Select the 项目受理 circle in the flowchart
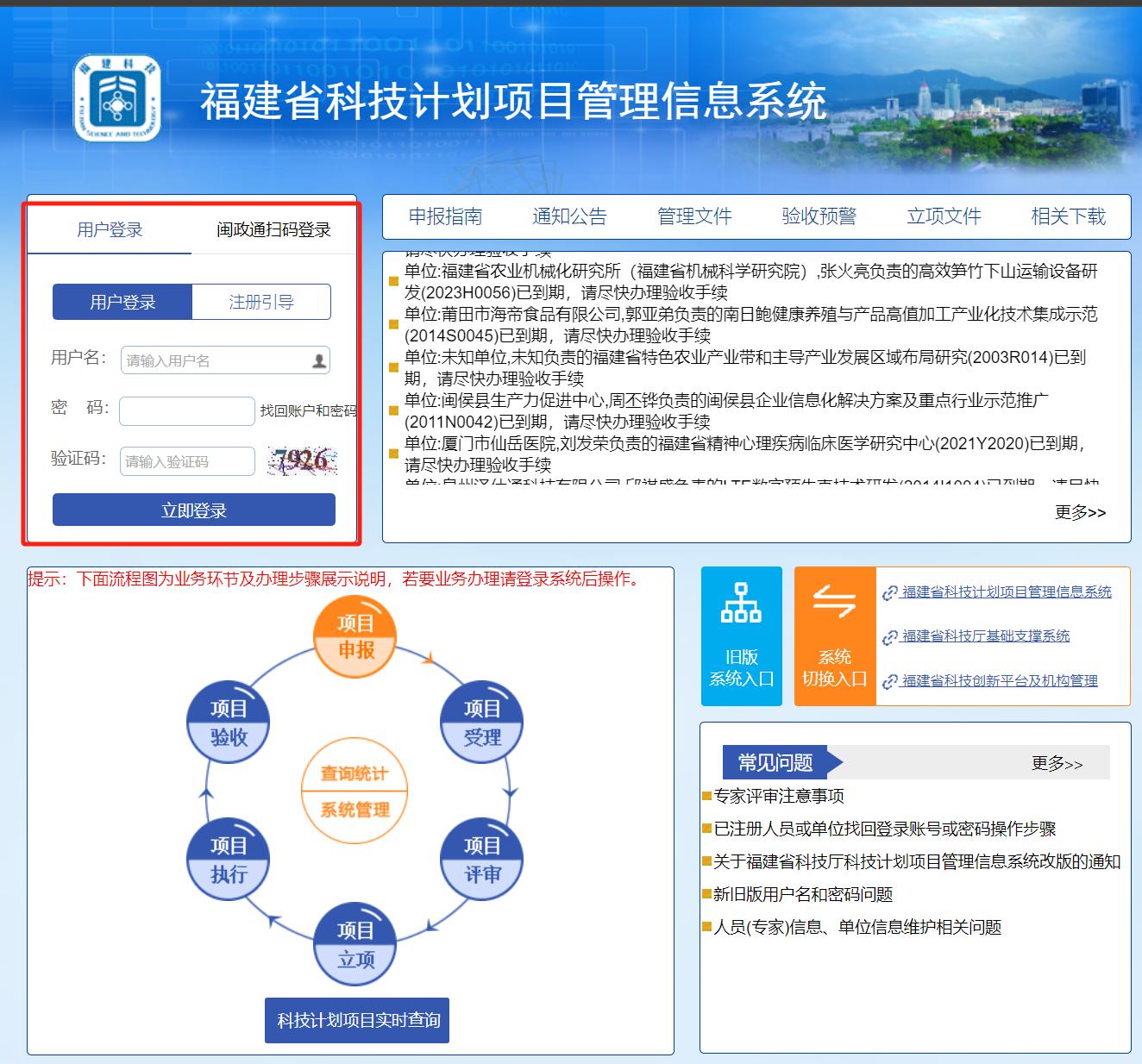The width and height of the screenshot is (1142, 1064). tap(482, 723)
